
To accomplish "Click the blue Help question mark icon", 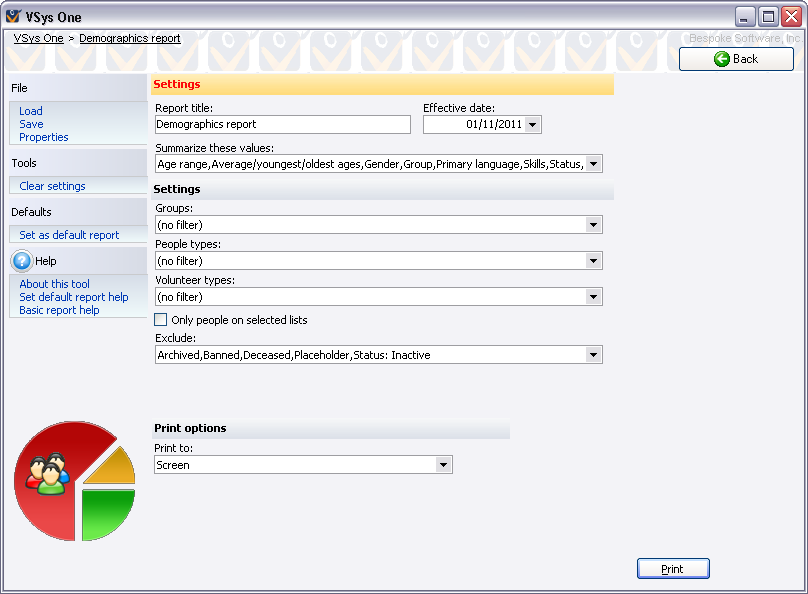I will (x=22, y=261).
